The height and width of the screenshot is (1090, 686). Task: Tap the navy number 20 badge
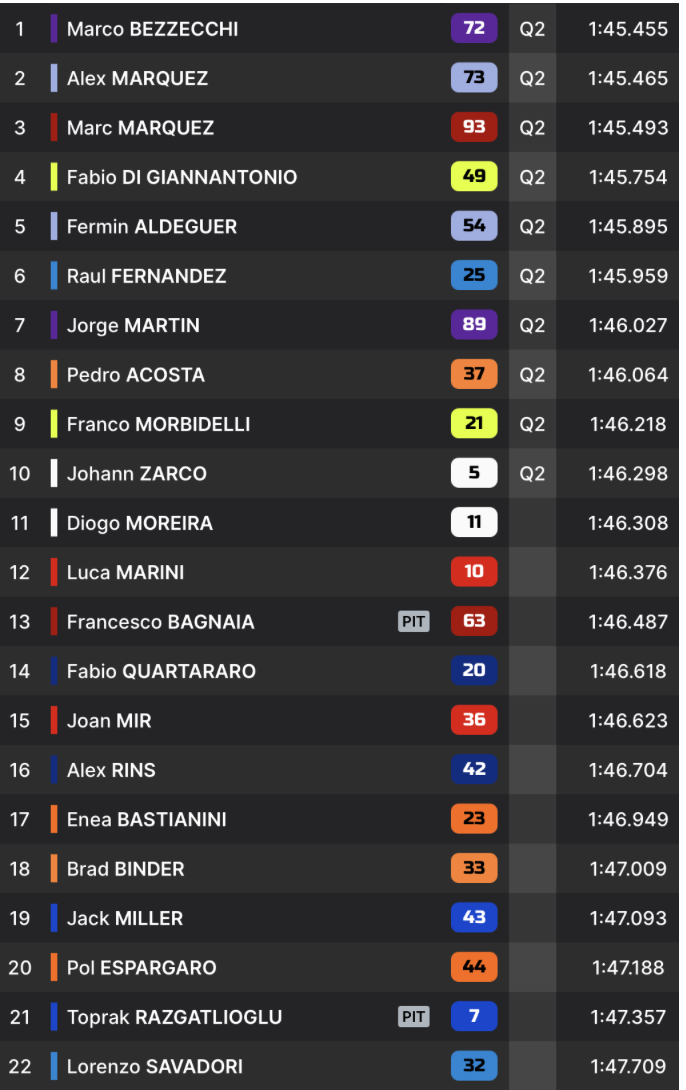[474, 670]
